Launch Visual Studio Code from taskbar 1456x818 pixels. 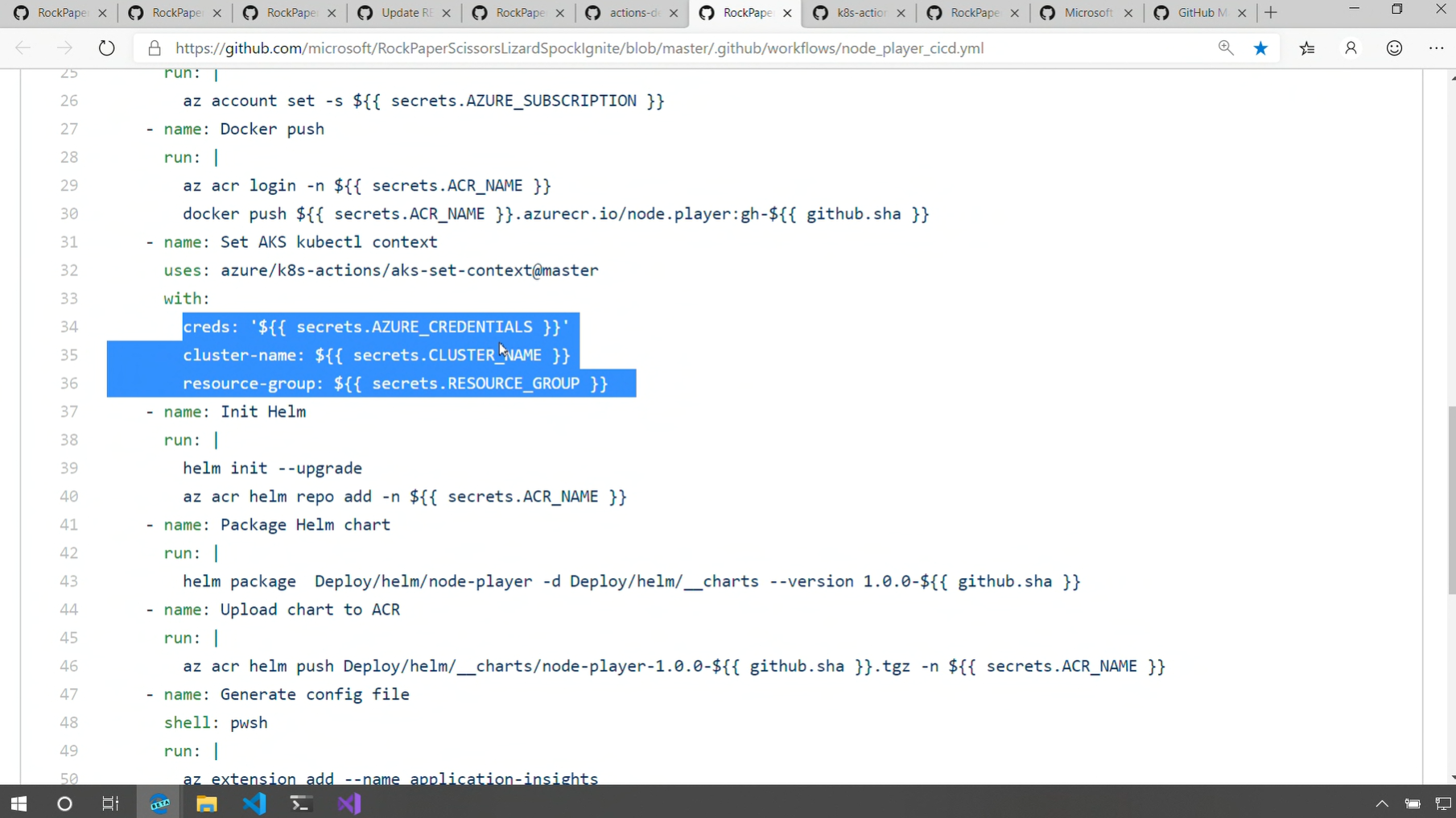point(254,804)
